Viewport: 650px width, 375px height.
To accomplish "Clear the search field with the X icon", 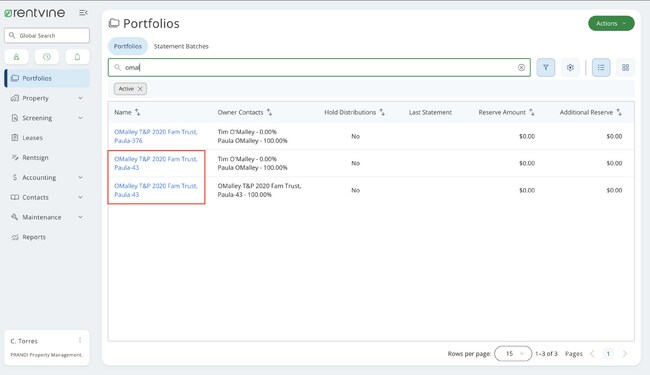I will [x=521, y=68].
